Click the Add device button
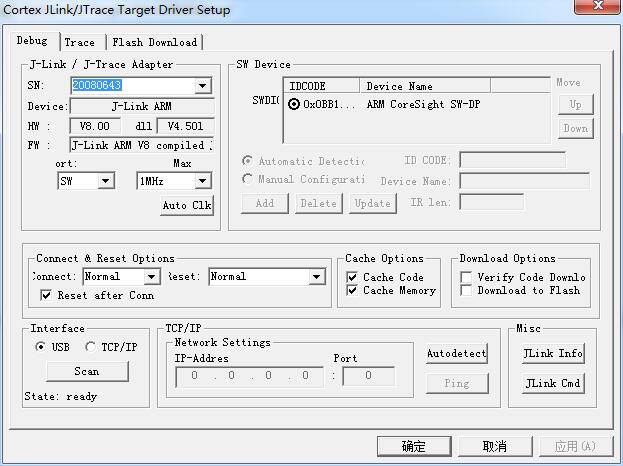623x466 pixels. (x=265, y=203)
